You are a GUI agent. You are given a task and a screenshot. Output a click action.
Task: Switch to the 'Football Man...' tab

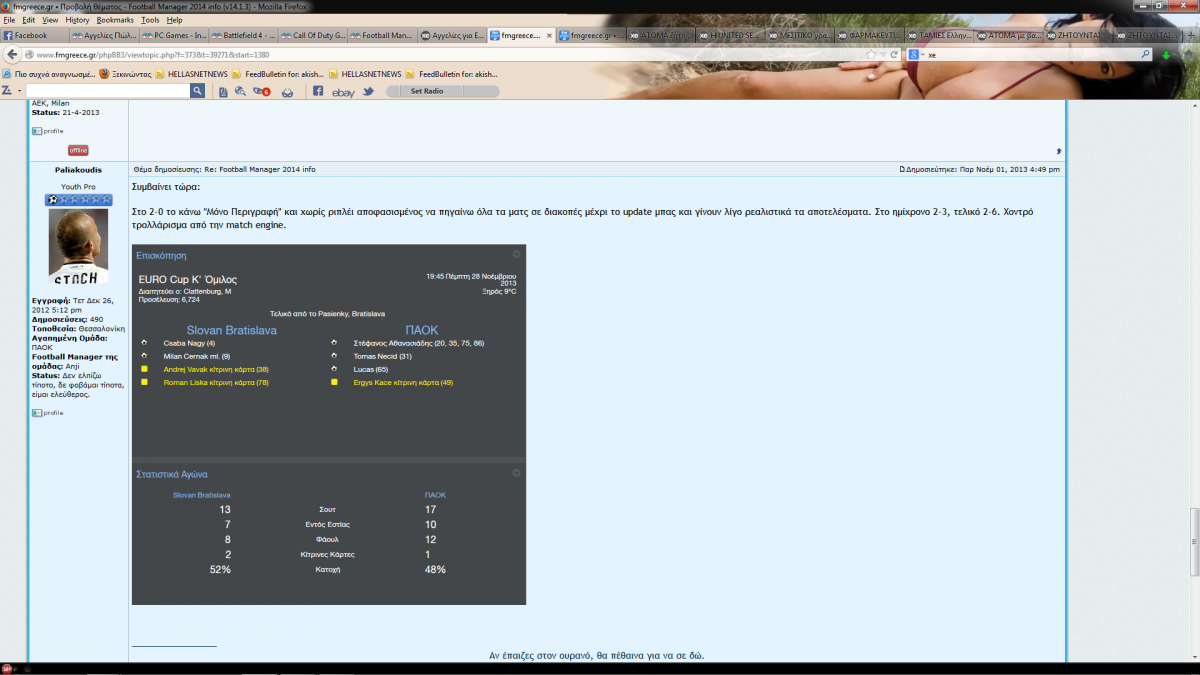383,35
